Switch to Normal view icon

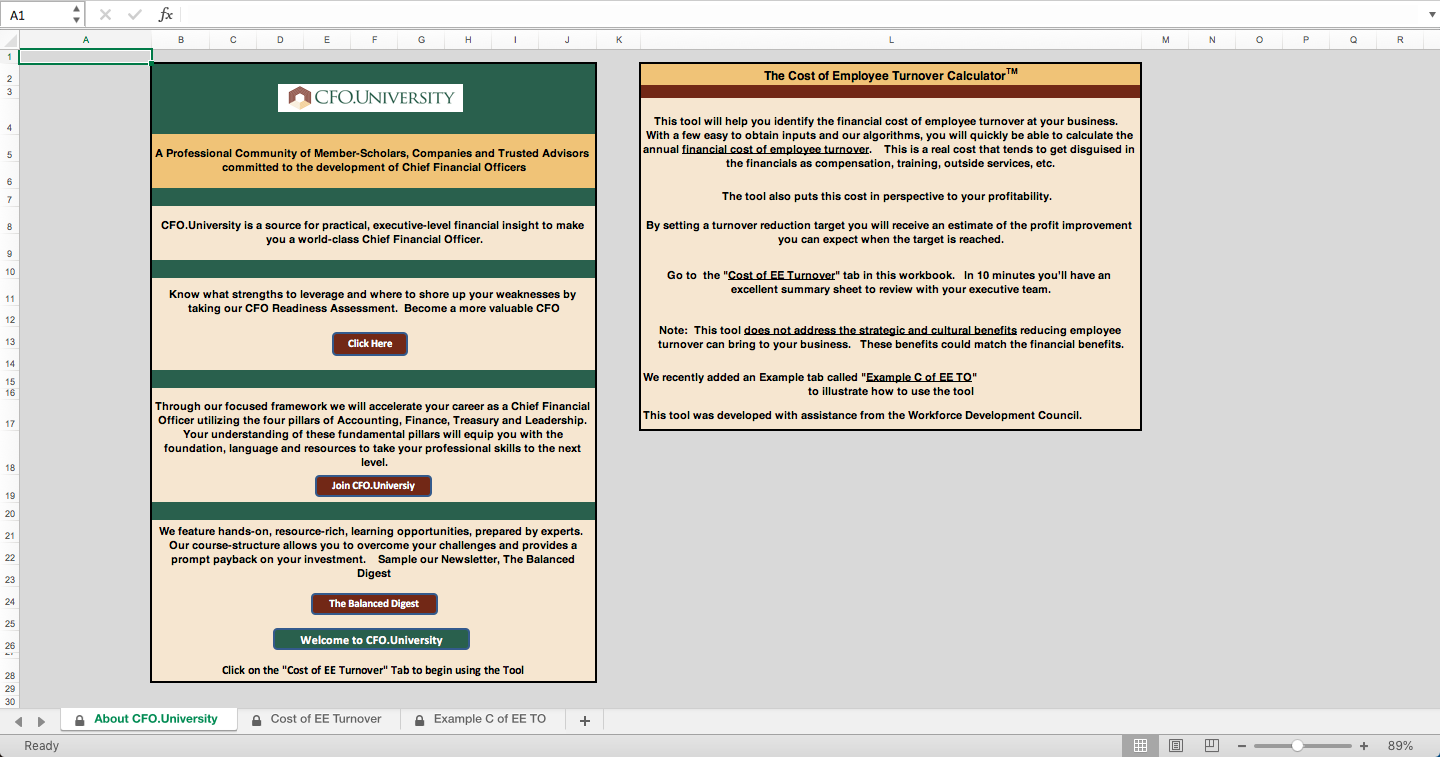pos(1140,746)
